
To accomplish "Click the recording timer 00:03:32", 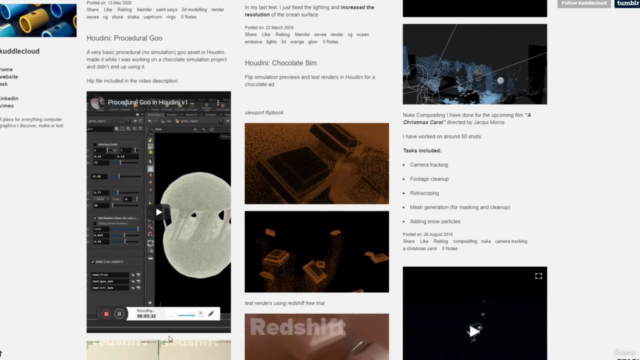I will pyautogui.click(x=147, y=316).
